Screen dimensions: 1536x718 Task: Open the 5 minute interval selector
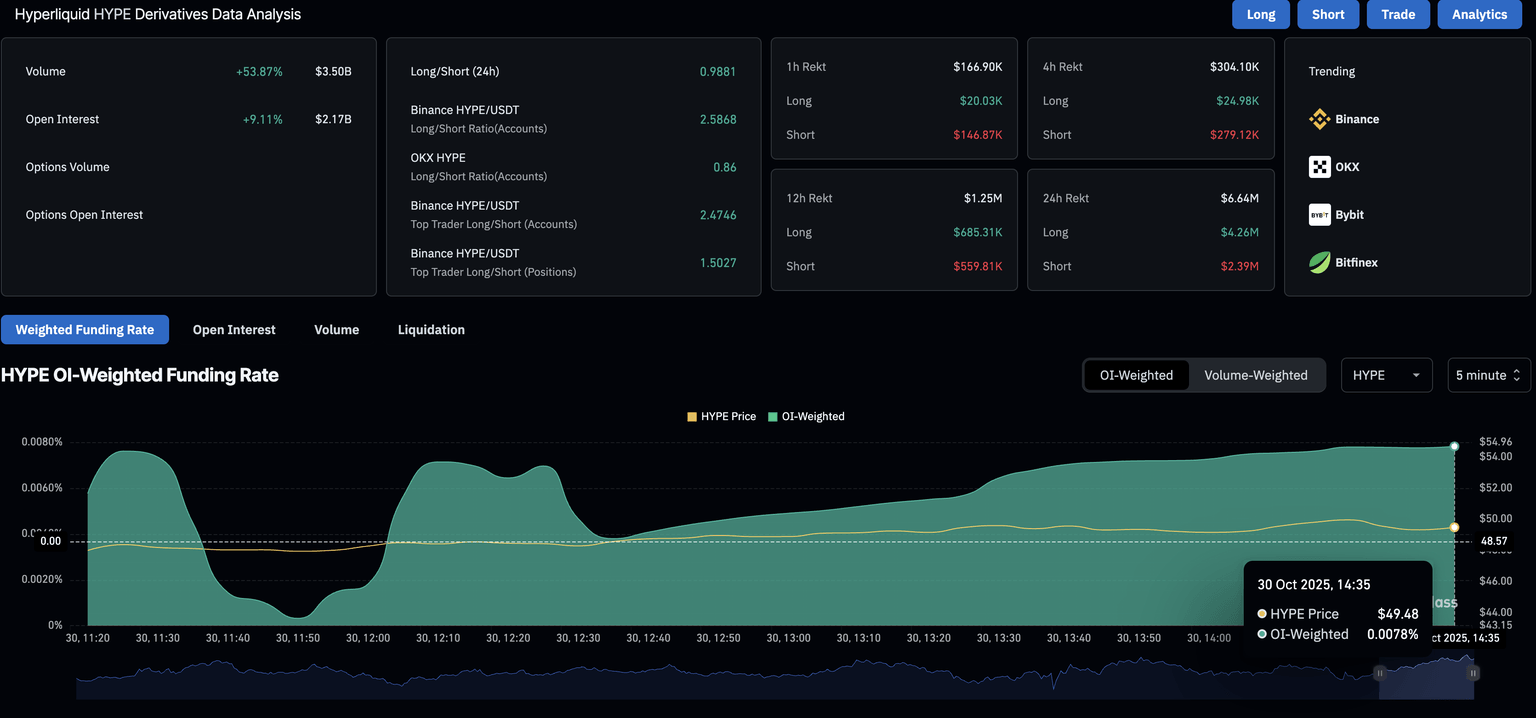[1488, 375]
